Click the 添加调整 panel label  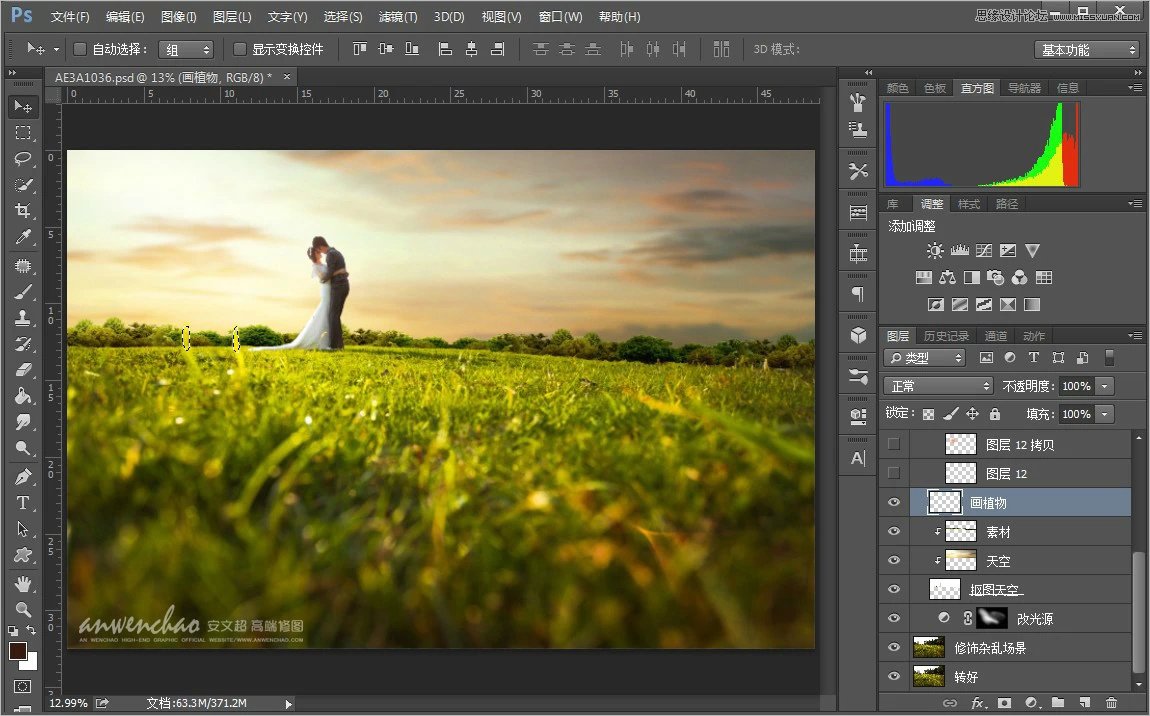coord(910,226)
